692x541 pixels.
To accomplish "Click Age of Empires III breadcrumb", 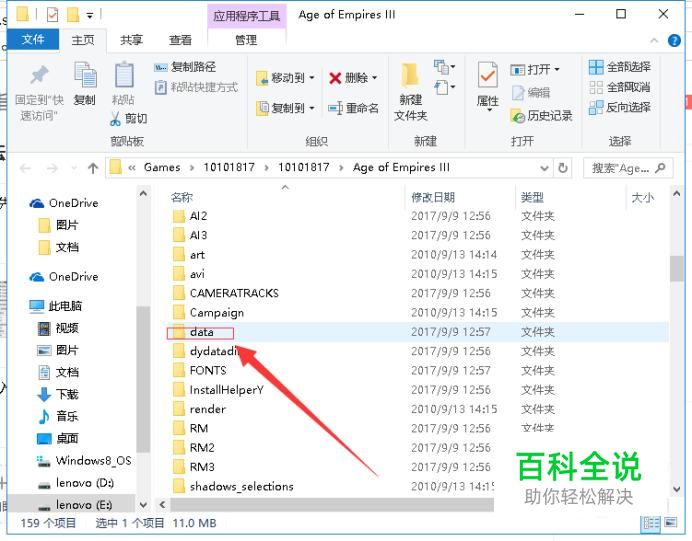I will coord(401,167).
